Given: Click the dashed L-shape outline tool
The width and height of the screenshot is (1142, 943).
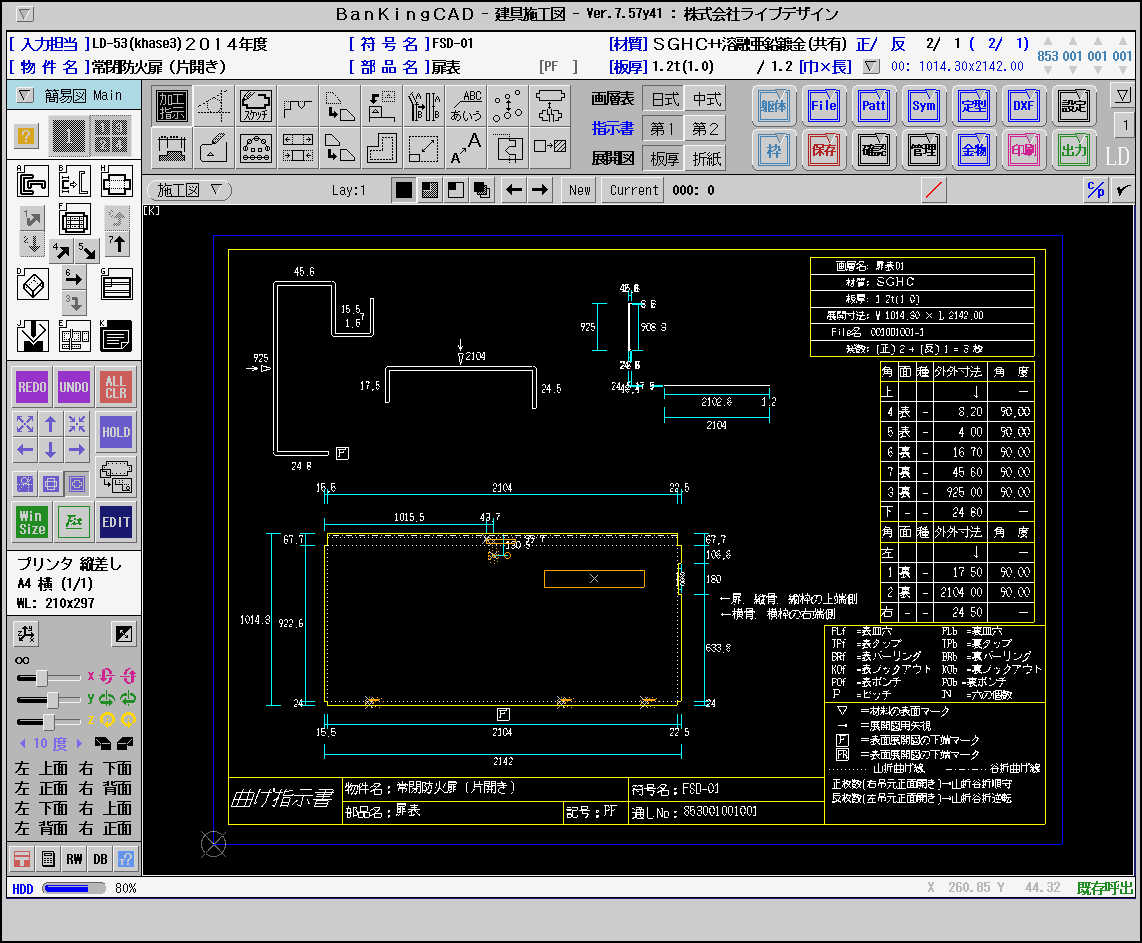Looking at the screenshot, I should click(x=382, y=148).
